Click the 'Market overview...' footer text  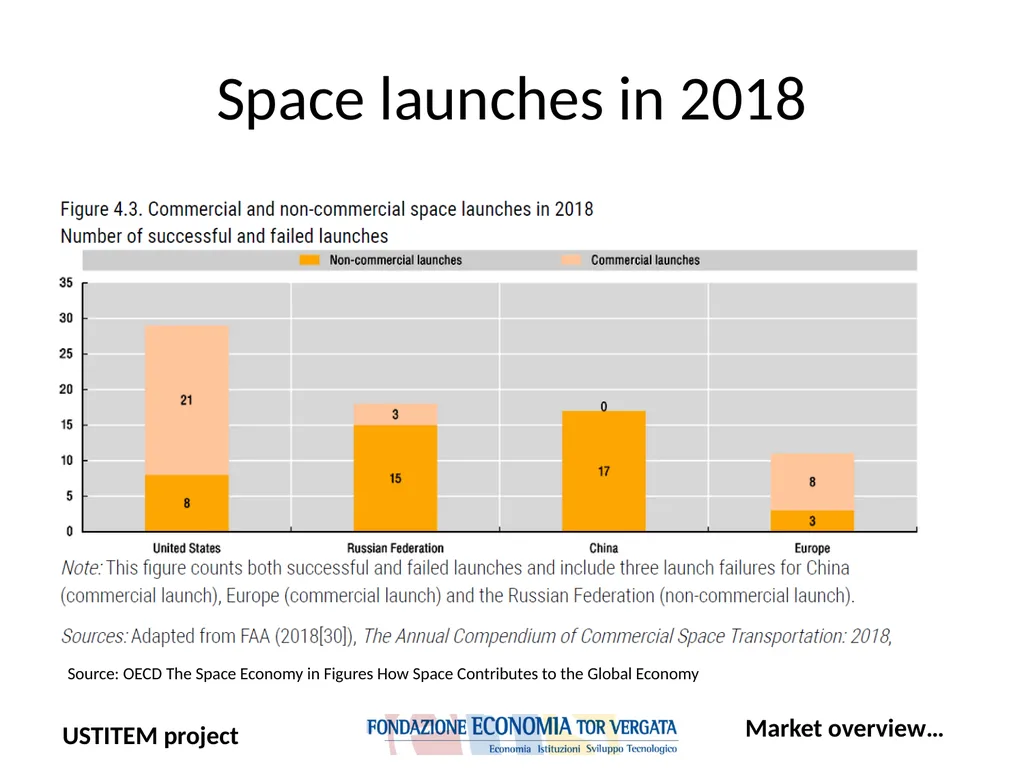[844, 728]
